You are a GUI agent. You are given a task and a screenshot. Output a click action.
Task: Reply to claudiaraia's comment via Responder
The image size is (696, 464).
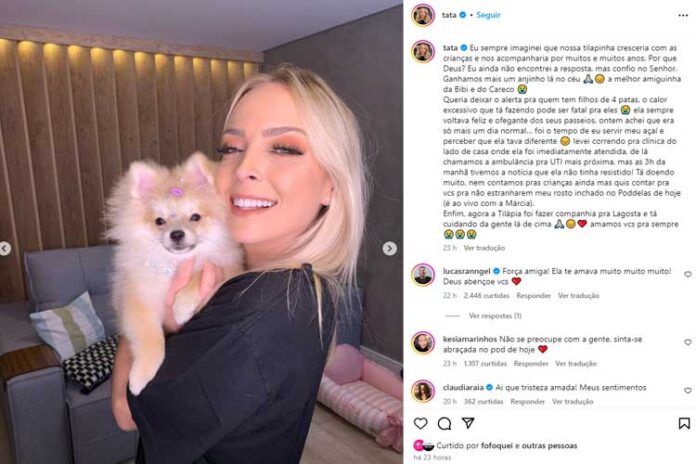coord(527,401)
